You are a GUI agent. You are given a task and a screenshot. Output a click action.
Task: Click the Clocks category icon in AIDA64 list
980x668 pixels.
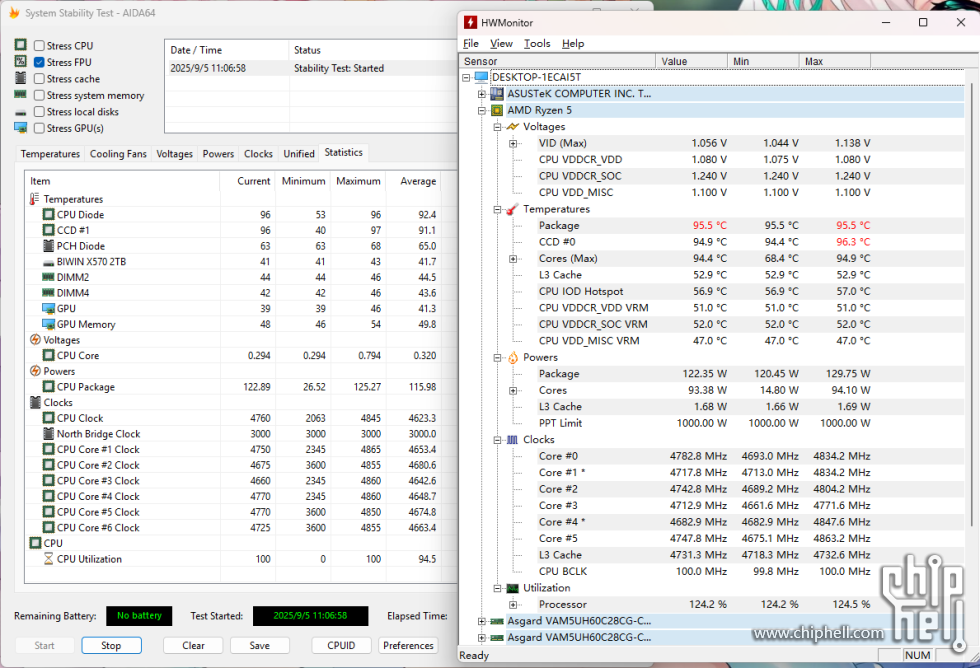point(35,402)
